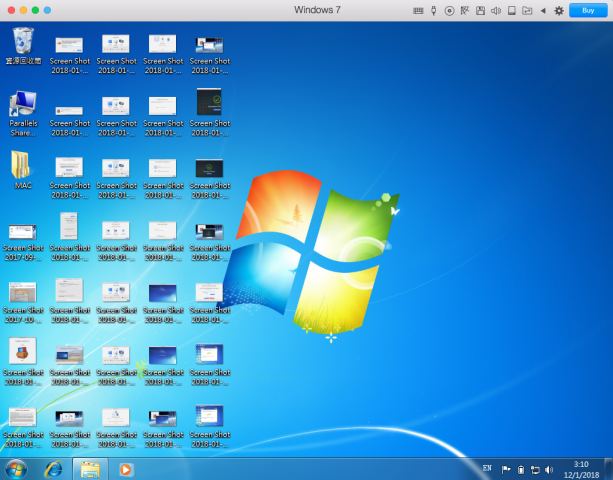Image resolution: width=613 pixels, height=480 pixels.
Task: Select the Screen Shot 2017-09 file icon
Action: coord(23,242)
